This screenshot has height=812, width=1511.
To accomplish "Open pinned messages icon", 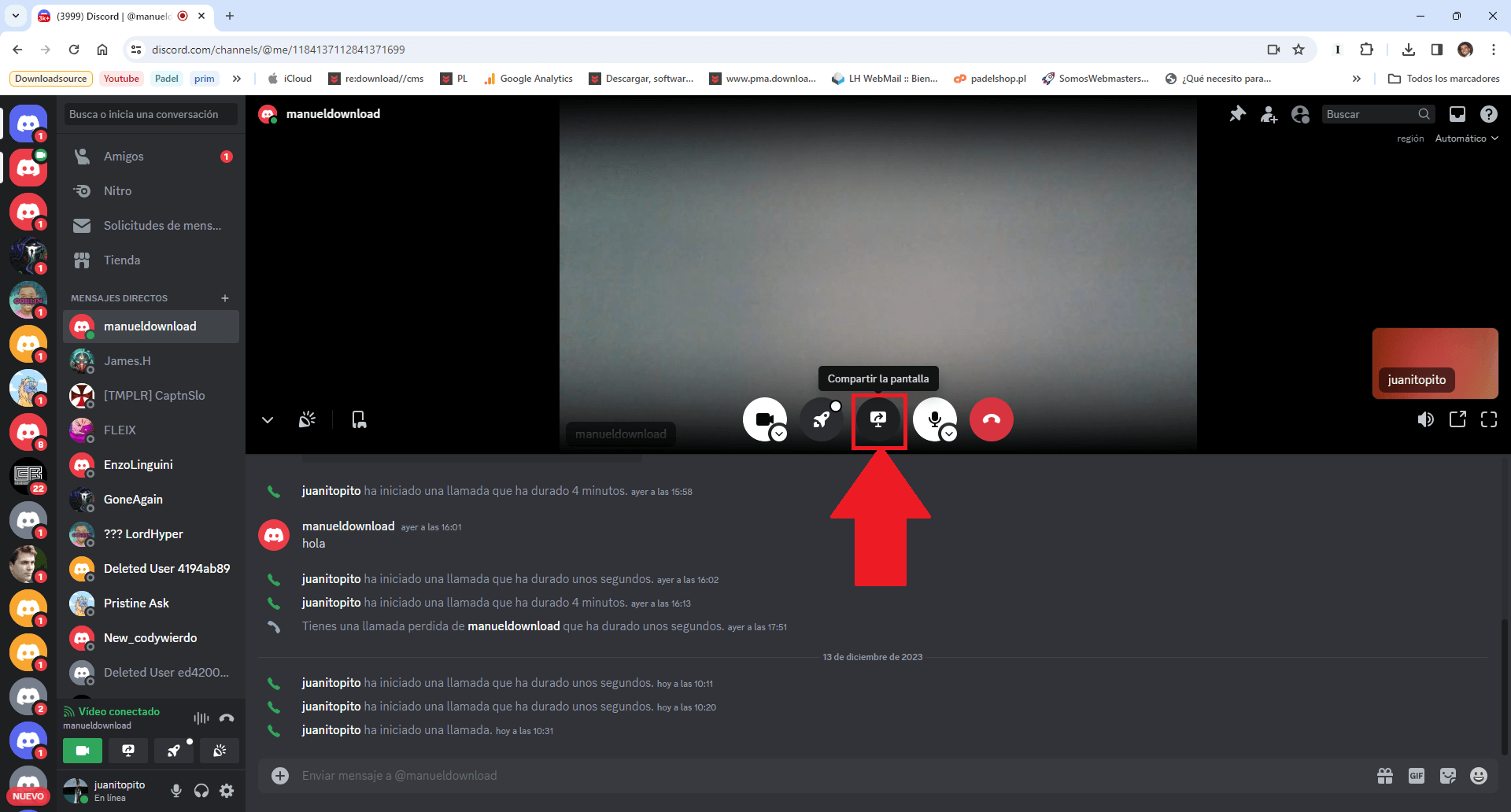I will pos(1238,114).
